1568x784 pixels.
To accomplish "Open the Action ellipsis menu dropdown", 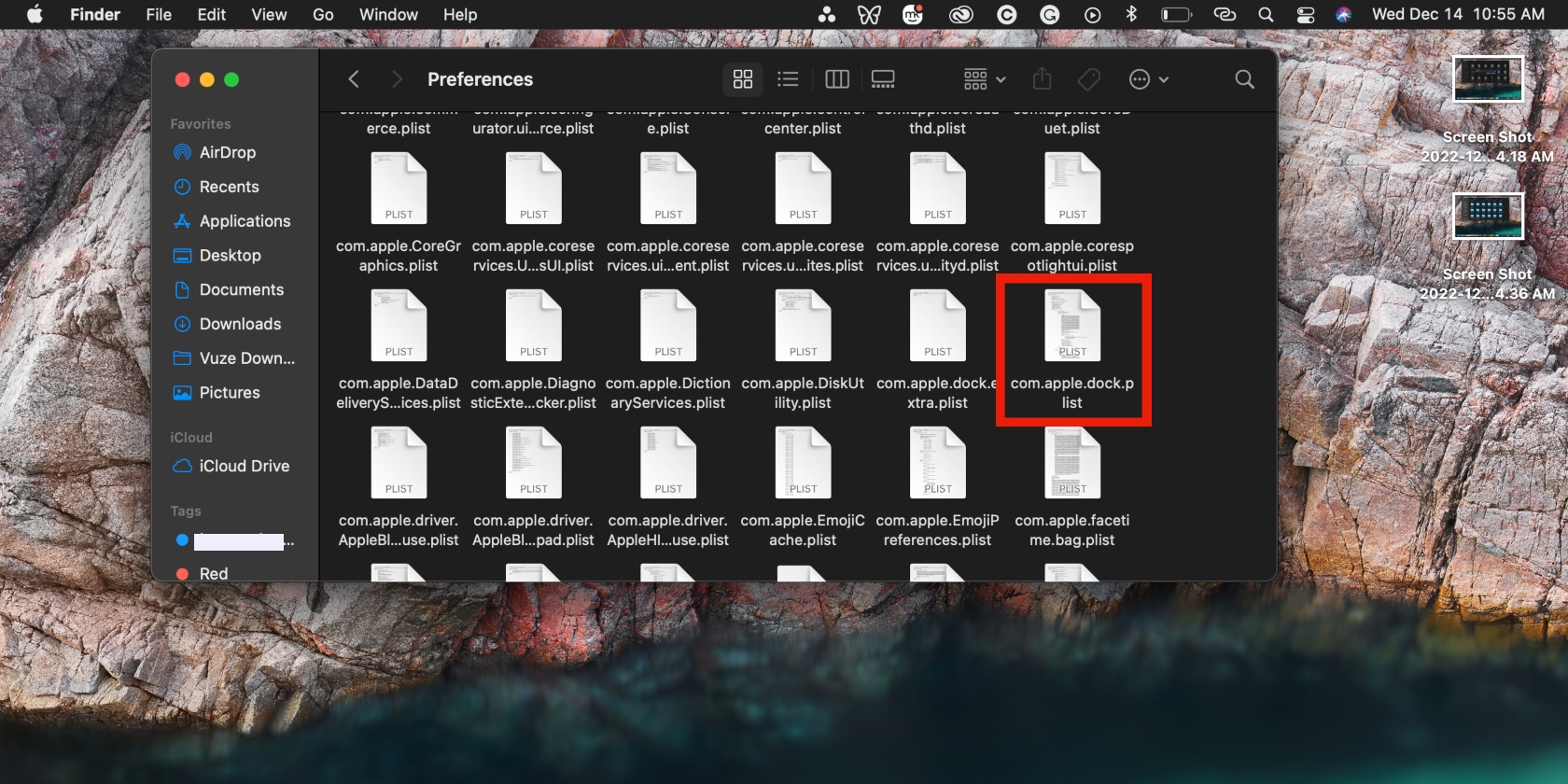I will point(1149,79).
